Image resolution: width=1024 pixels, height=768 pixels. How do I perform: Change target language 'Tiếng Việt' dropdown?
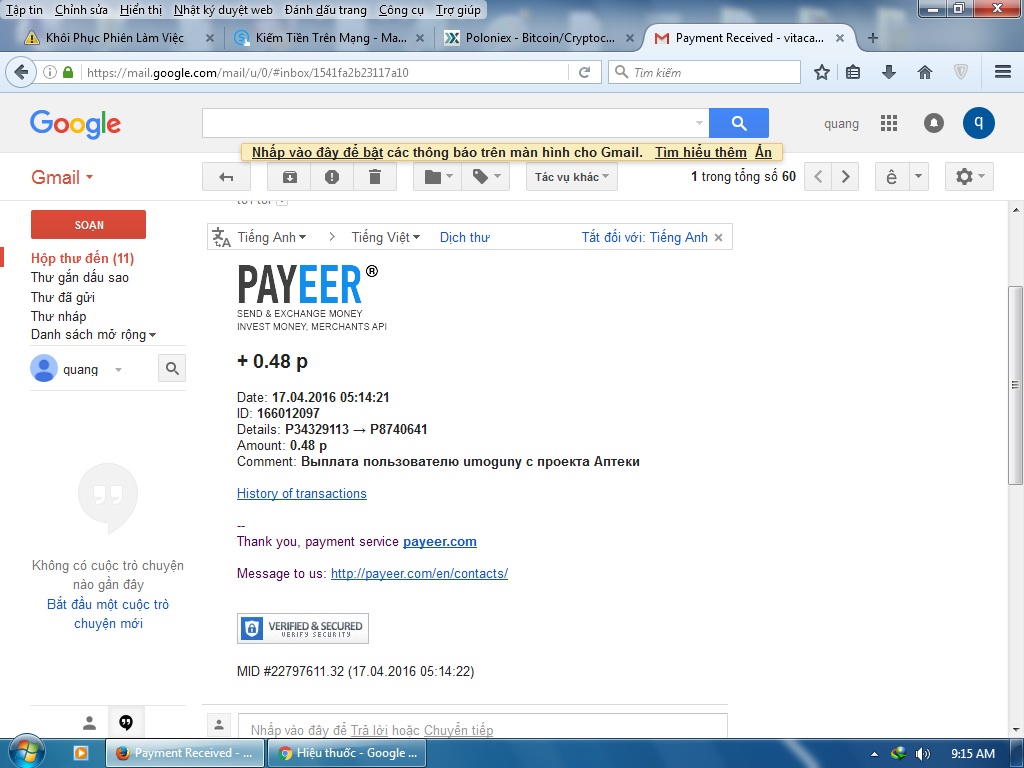pyautogui.click(x=385, y=237)
